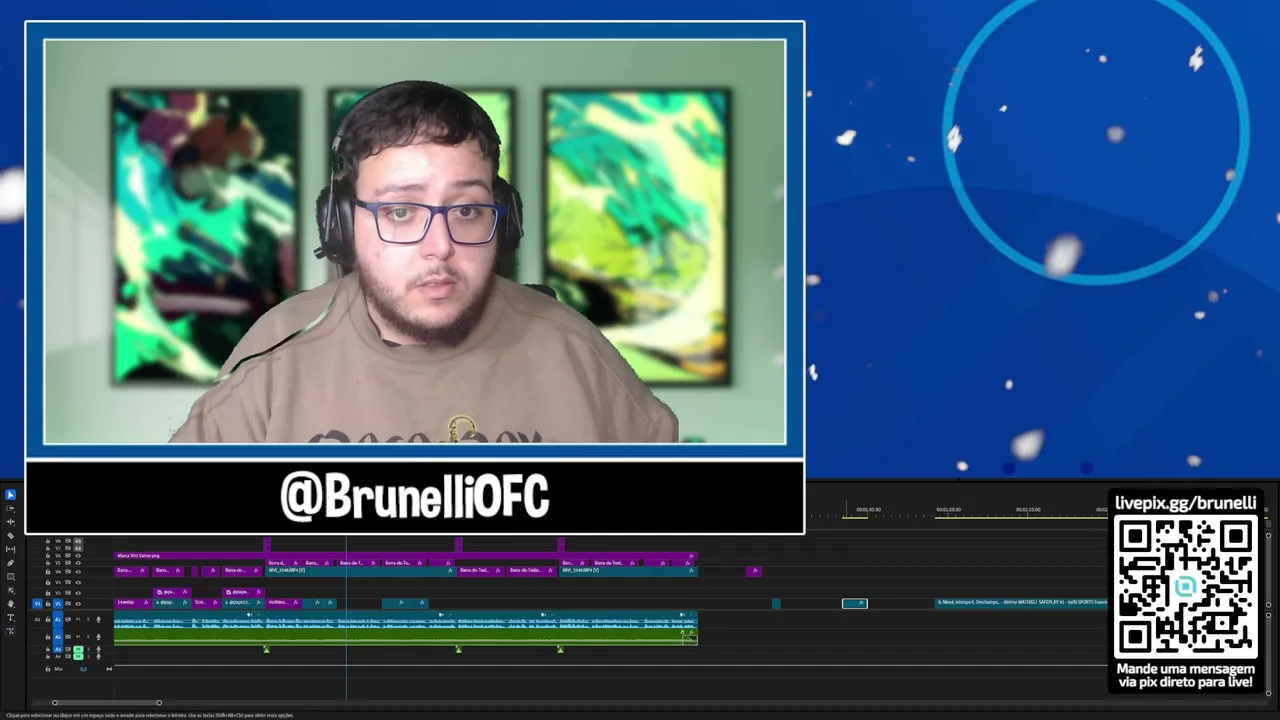Screen dimensions: 1280x720
Task: Click the webcam video feed
Action: point(415,241)
